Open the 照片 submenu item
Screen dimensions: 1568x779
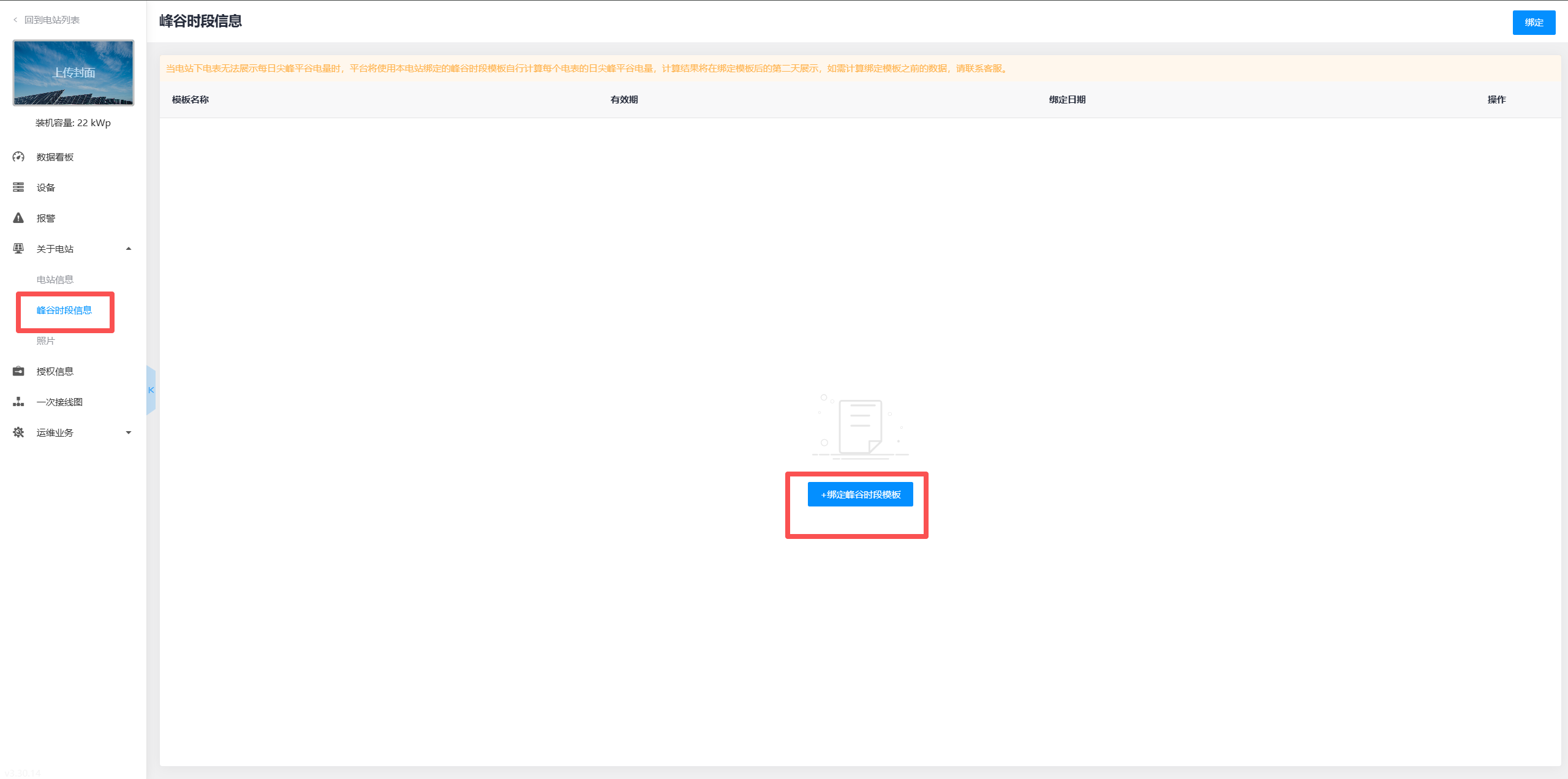tap(45, 341)
